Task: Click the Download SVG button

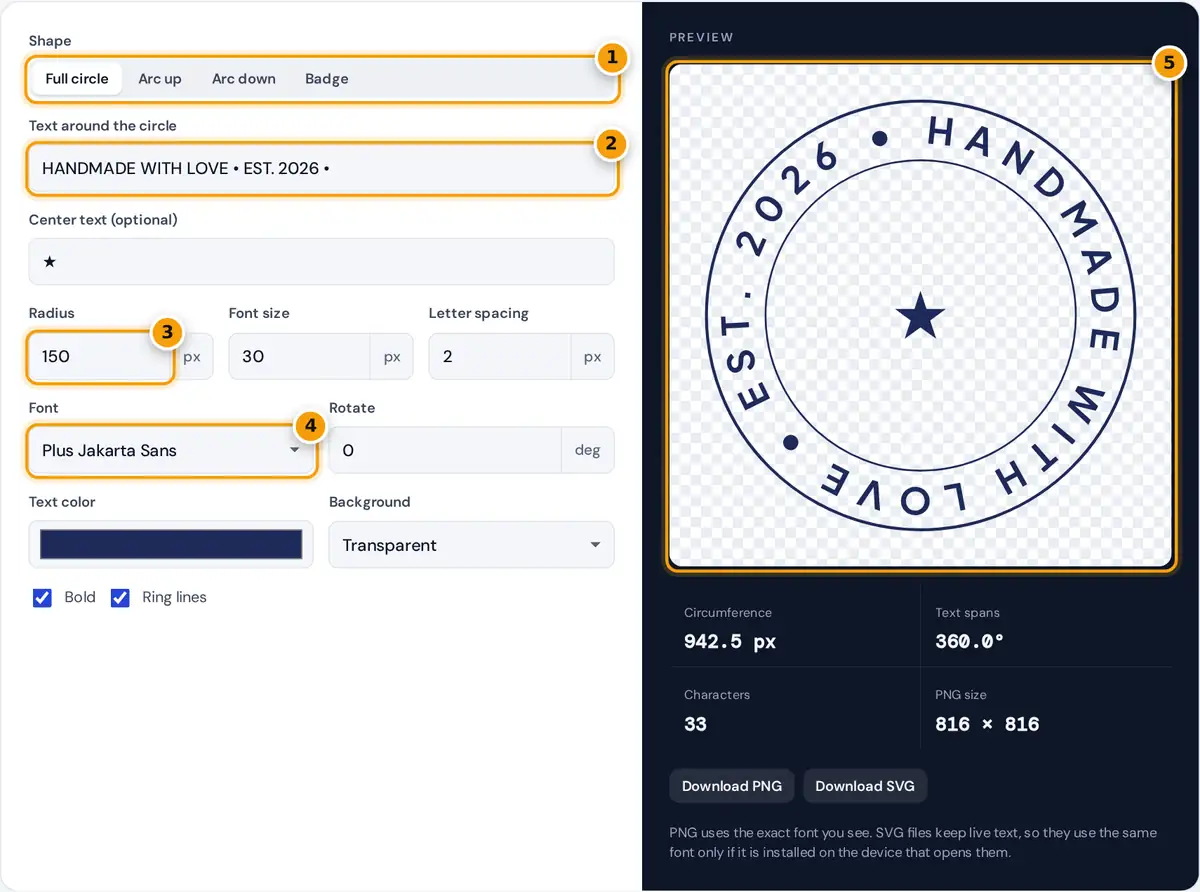Action: 865,786
